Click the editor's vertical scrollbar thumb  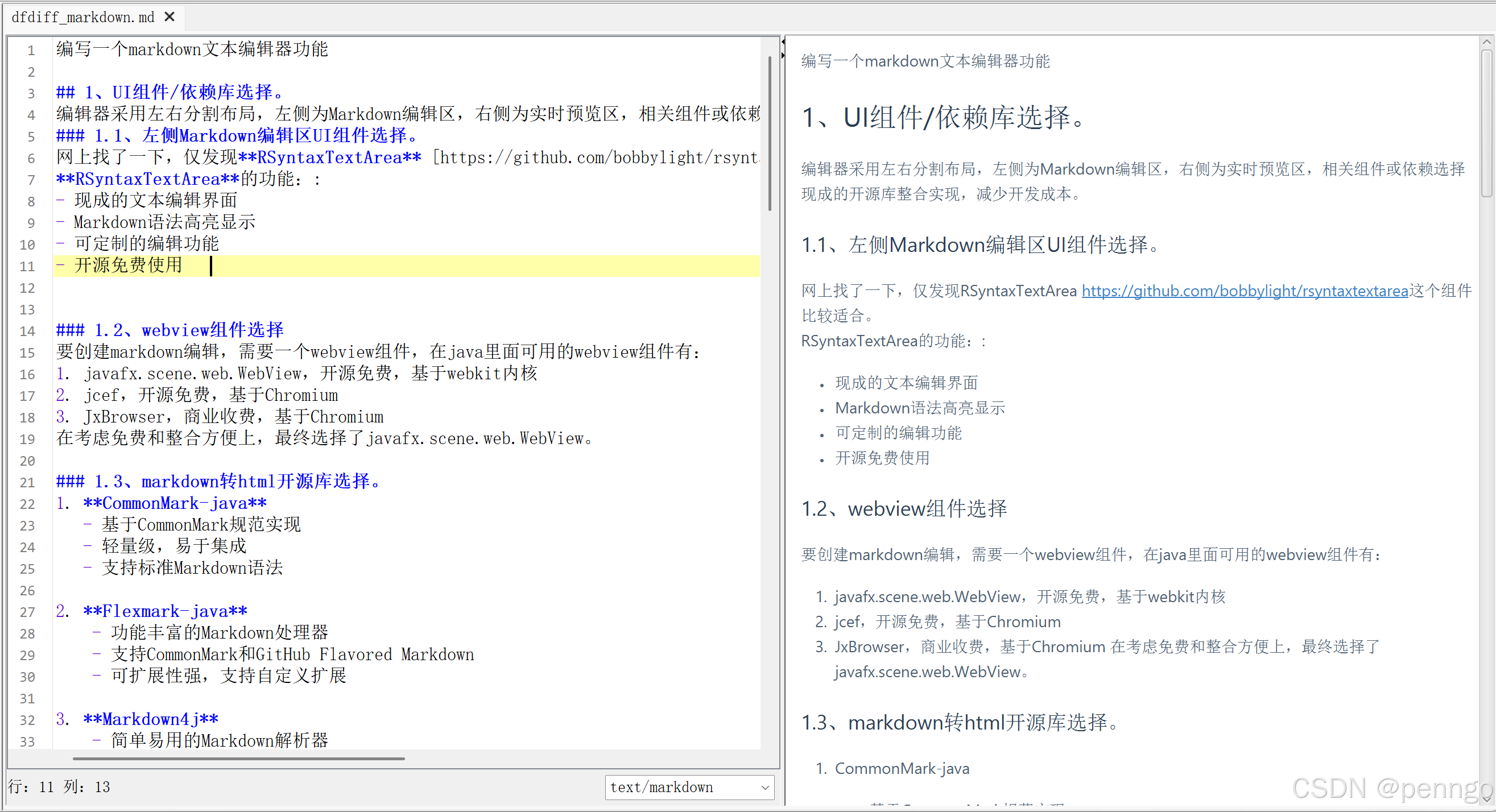[770, 134]
